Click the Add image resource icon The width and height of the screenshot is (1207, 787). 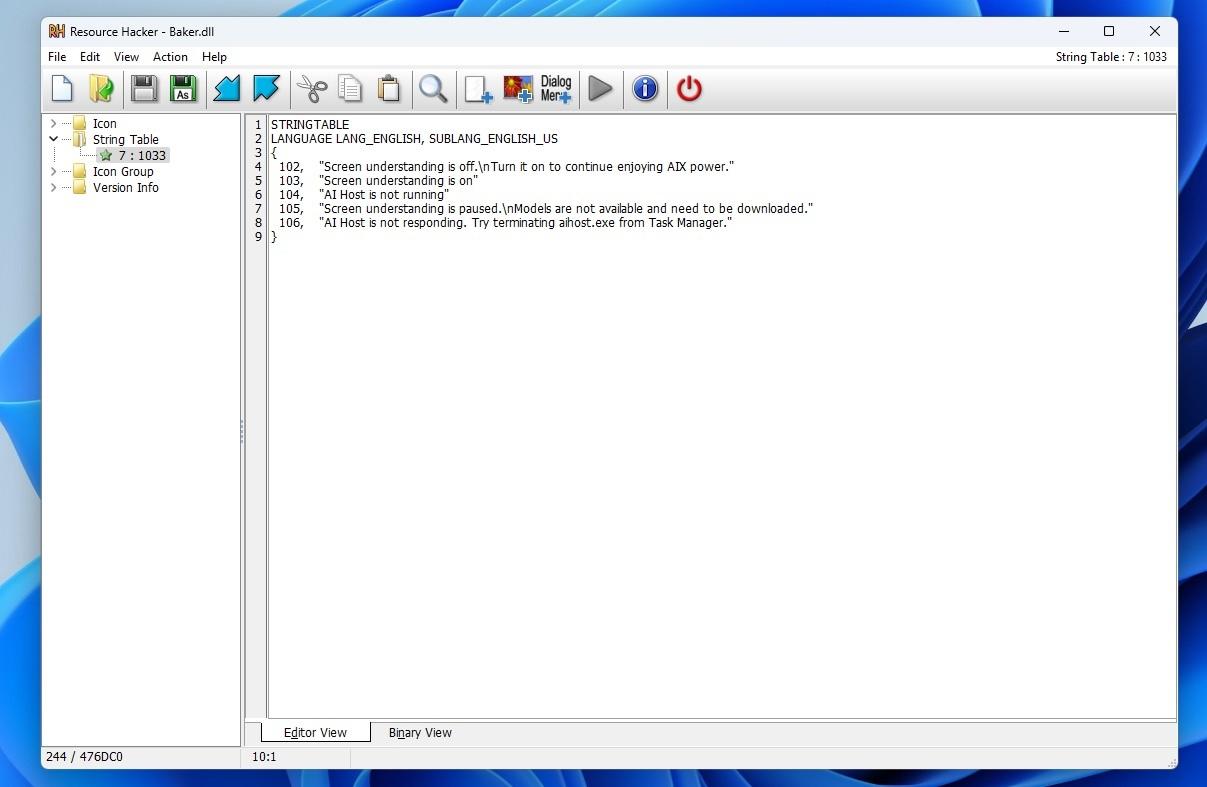click(x=518, y=89)
